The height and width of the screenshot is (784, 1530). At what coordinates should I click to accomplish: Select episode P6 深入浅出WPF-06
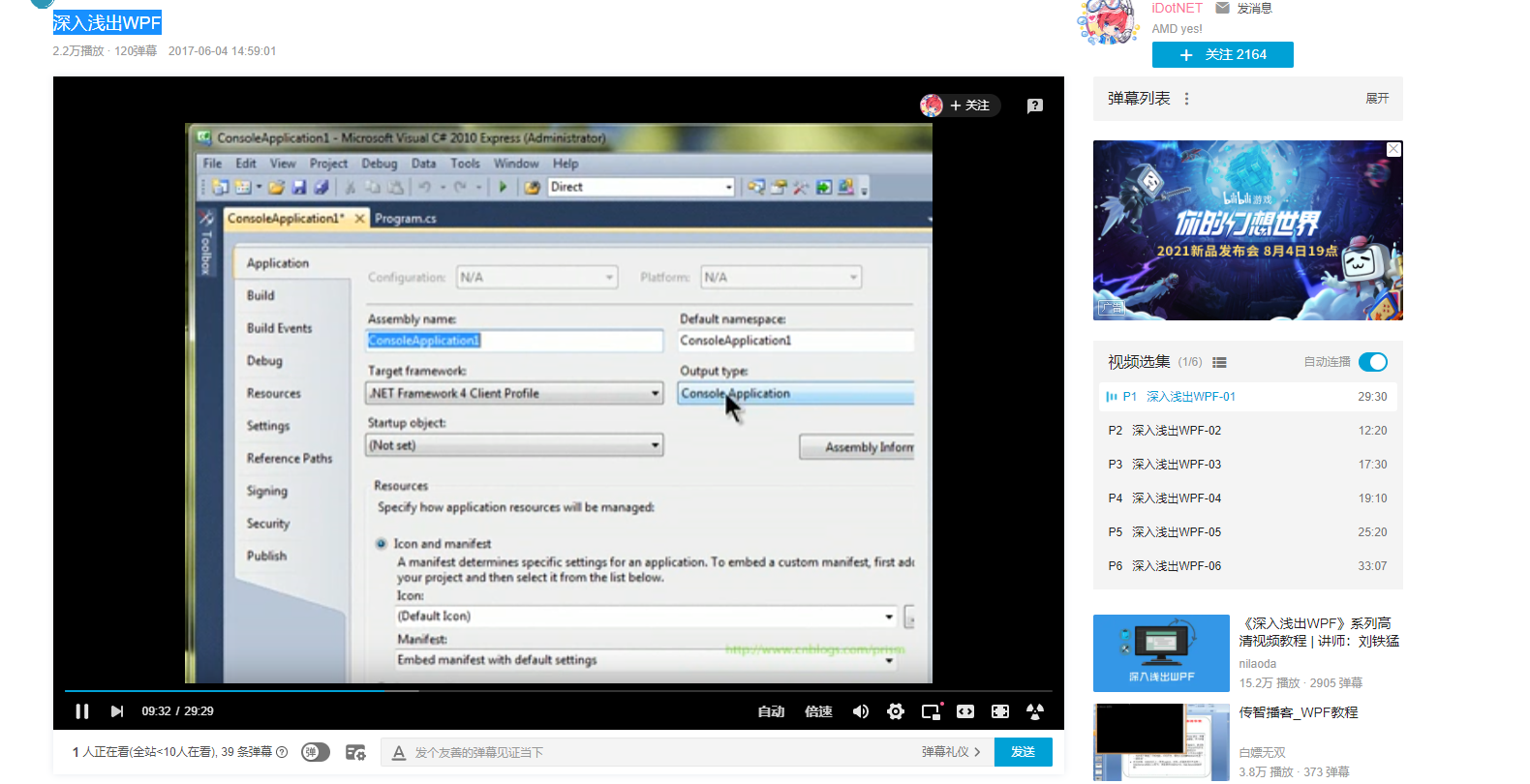[x=1248, y=566]
